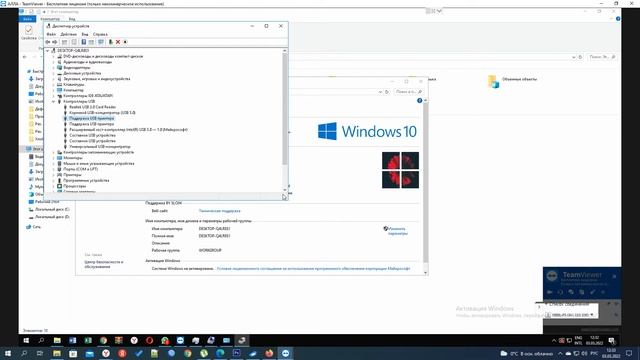Viewport: 640px width, 360px height.
Task: Open Word from remote desktop taskbar
Action: point(73,340)
